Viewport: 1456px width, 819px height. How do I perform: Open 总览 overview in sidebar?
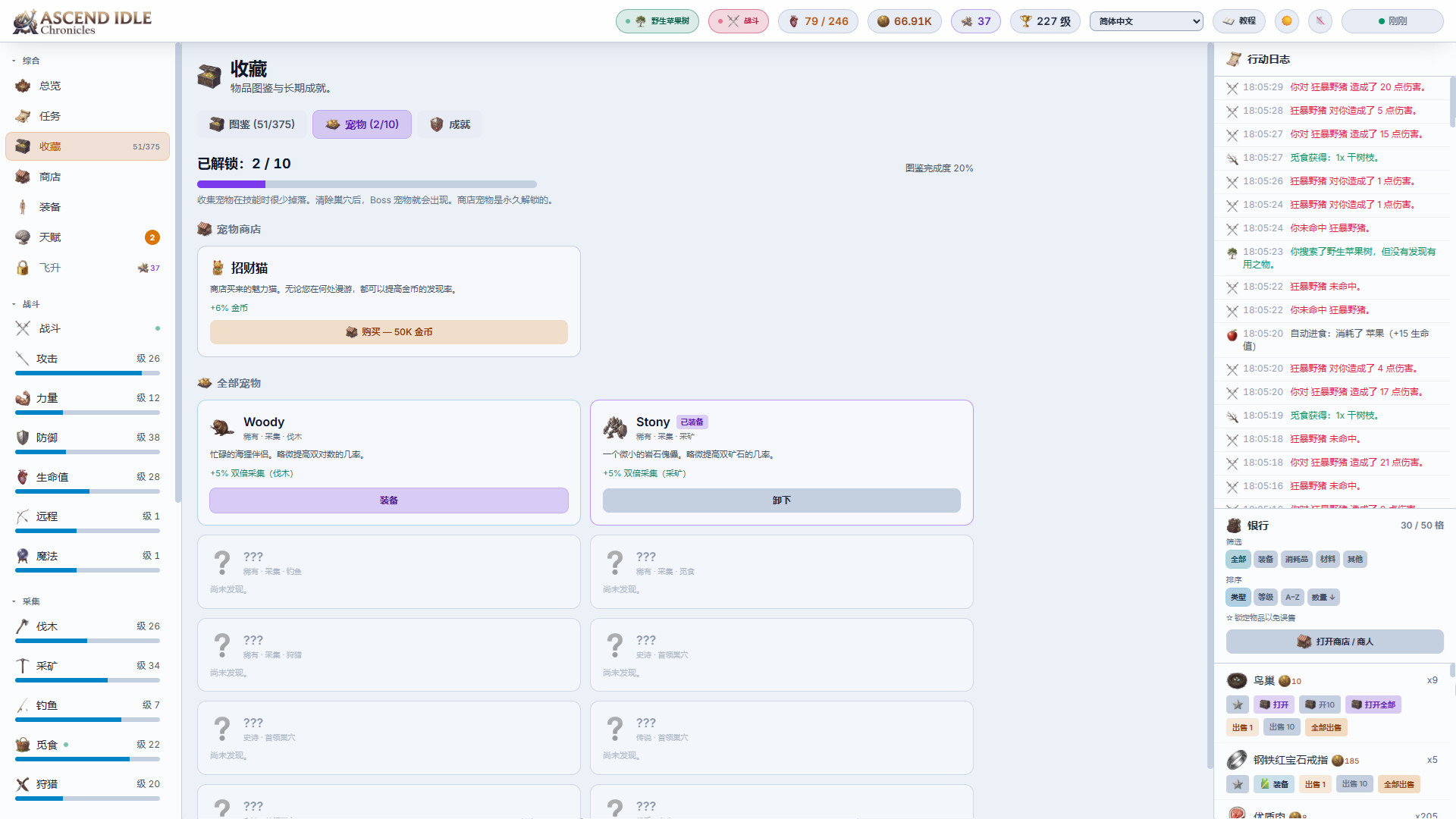[87, 86]
